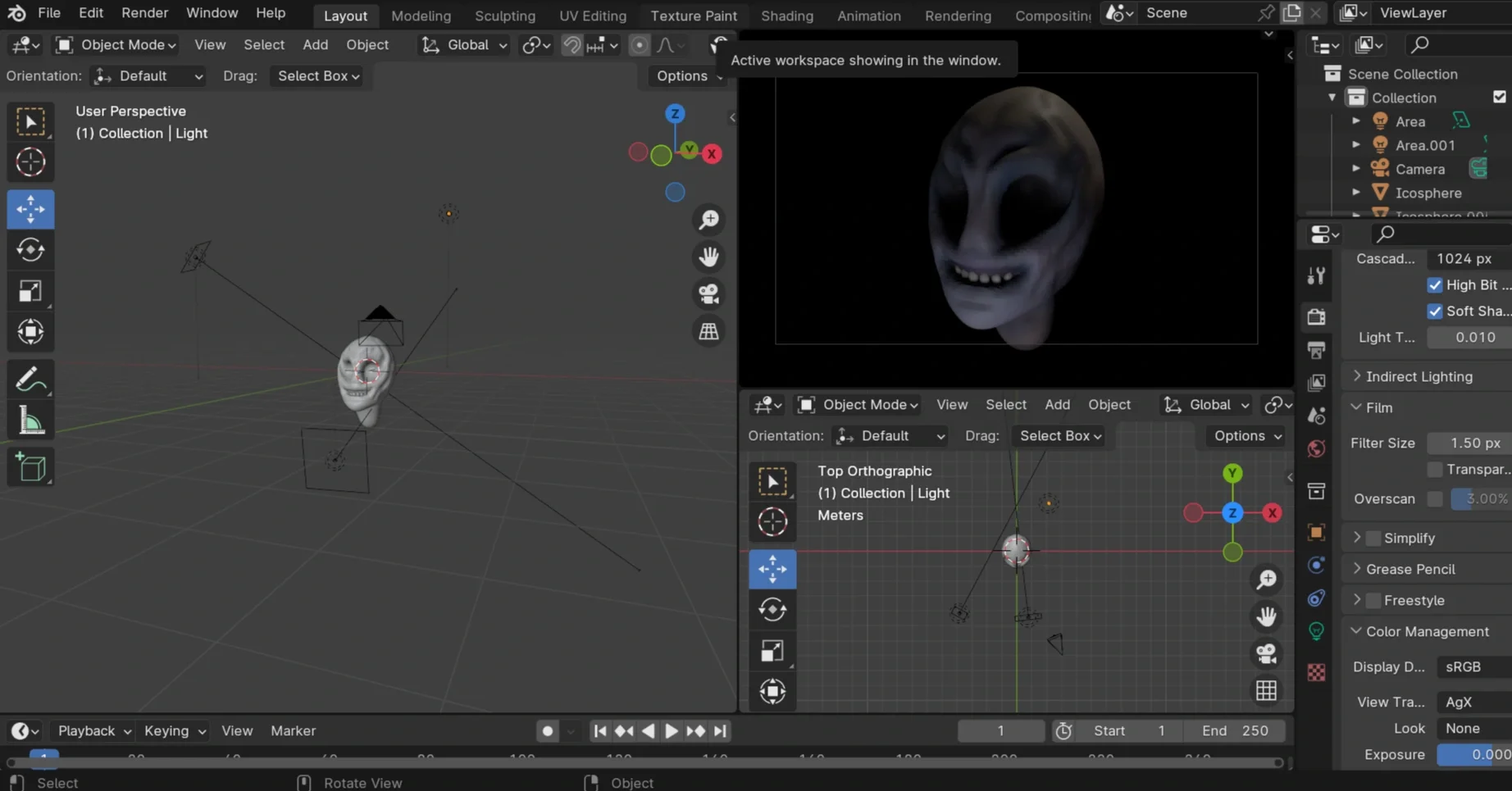The image size is (1512, 791).
Task: Expand the Indirect Lighting panel
Action: [x=1419, y=376]
